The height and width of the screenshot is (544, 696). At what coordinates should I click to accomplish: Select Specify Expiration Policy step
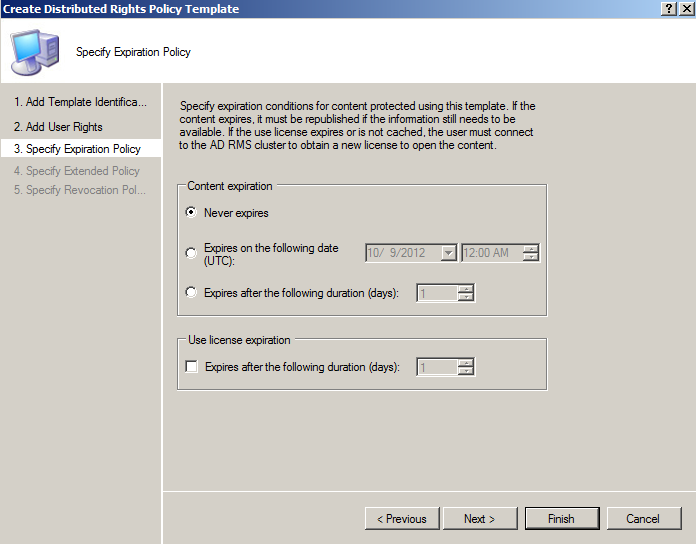click(x=77, y=149)
